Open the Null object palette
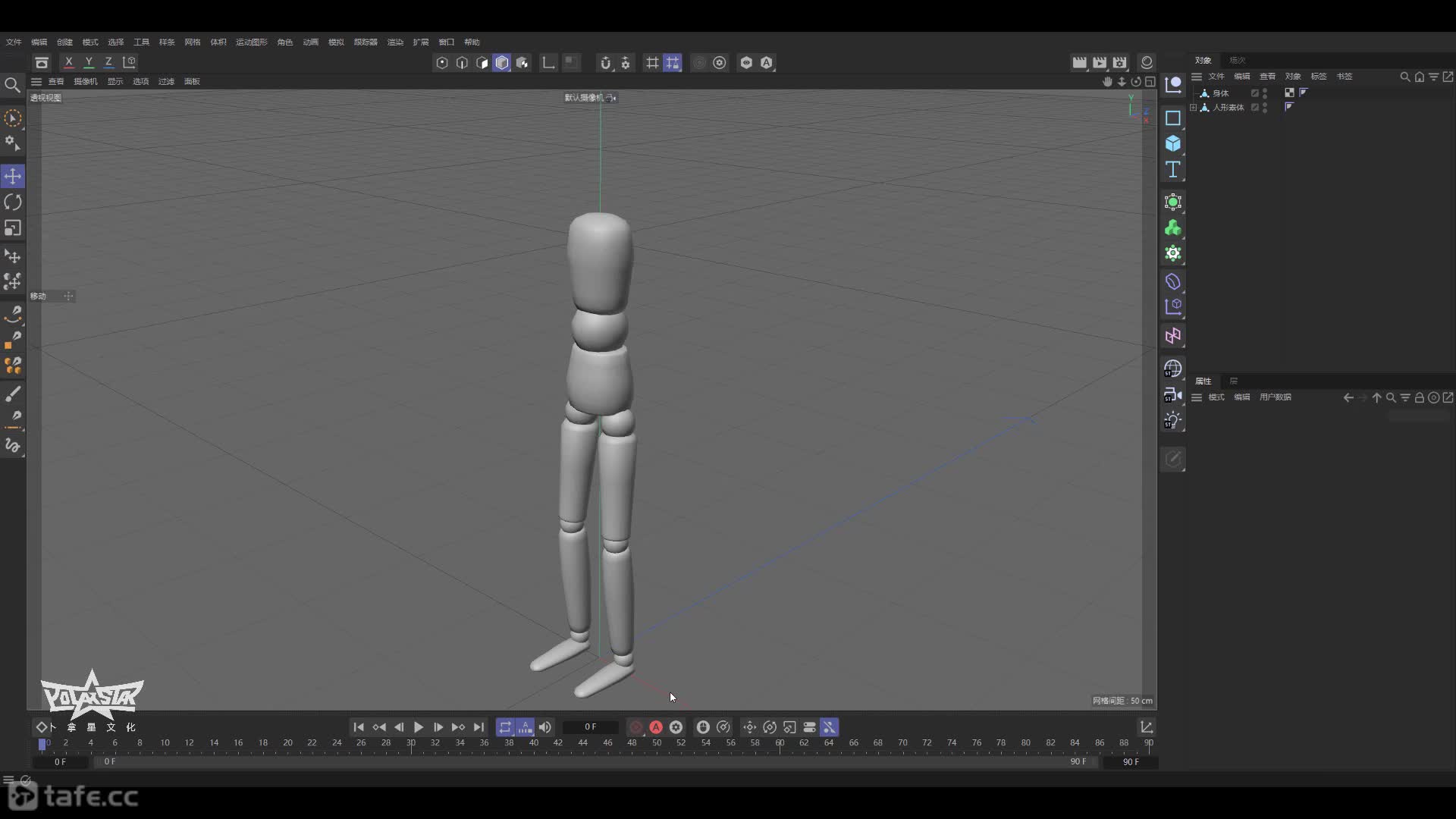The width and height of the screenshot is (1456, 819). [1172, 84]
